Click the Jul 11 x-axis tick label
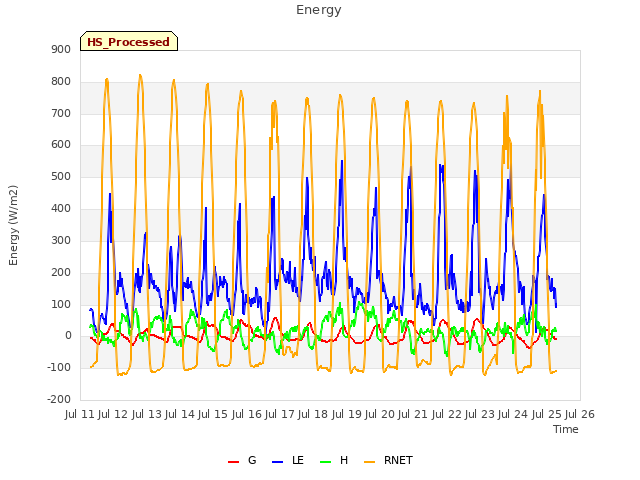The image size is (640, 480). pyautogui.click(x=80, y=414)
